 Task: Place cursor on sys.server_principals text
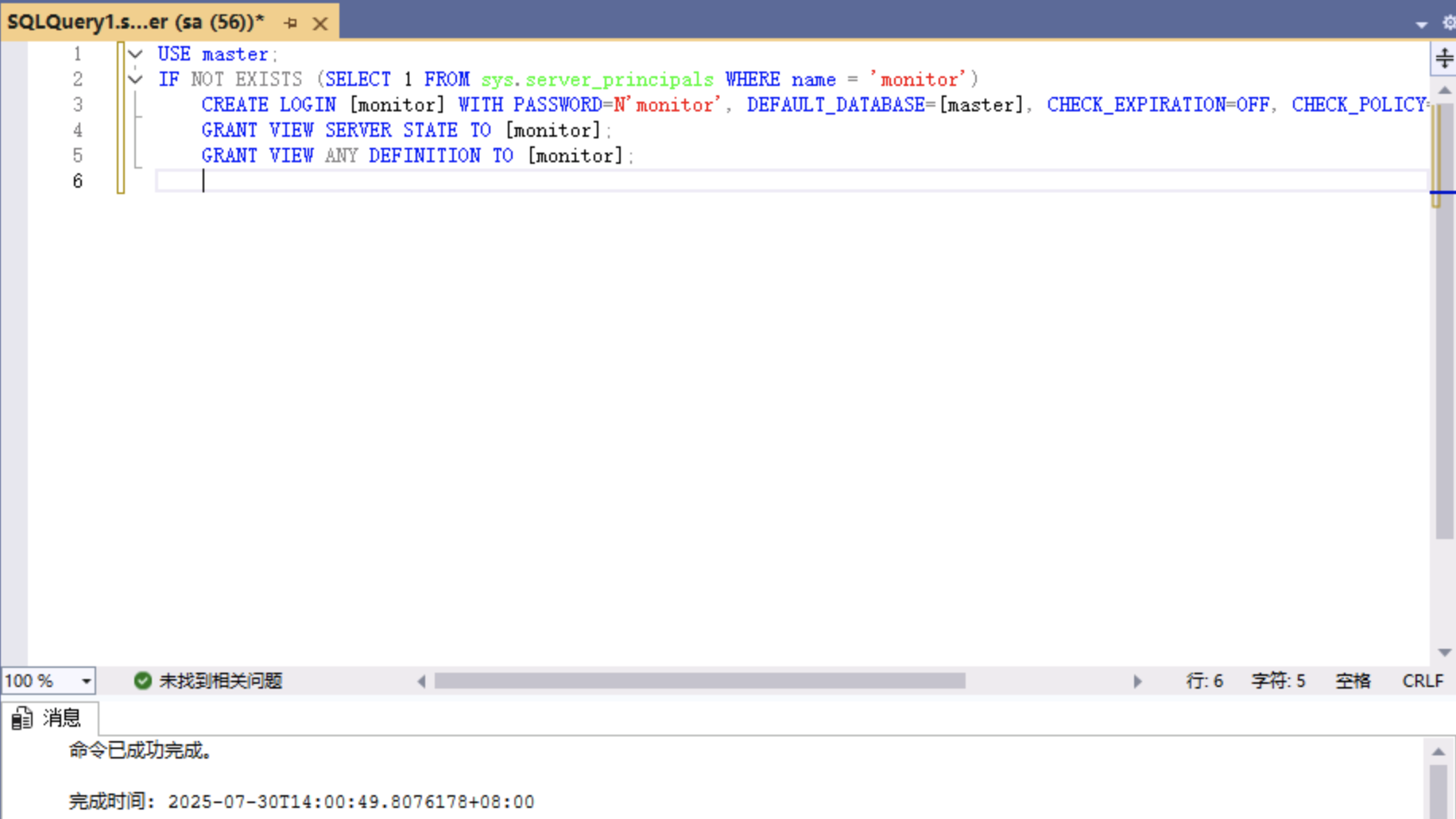tap(597, 80)
